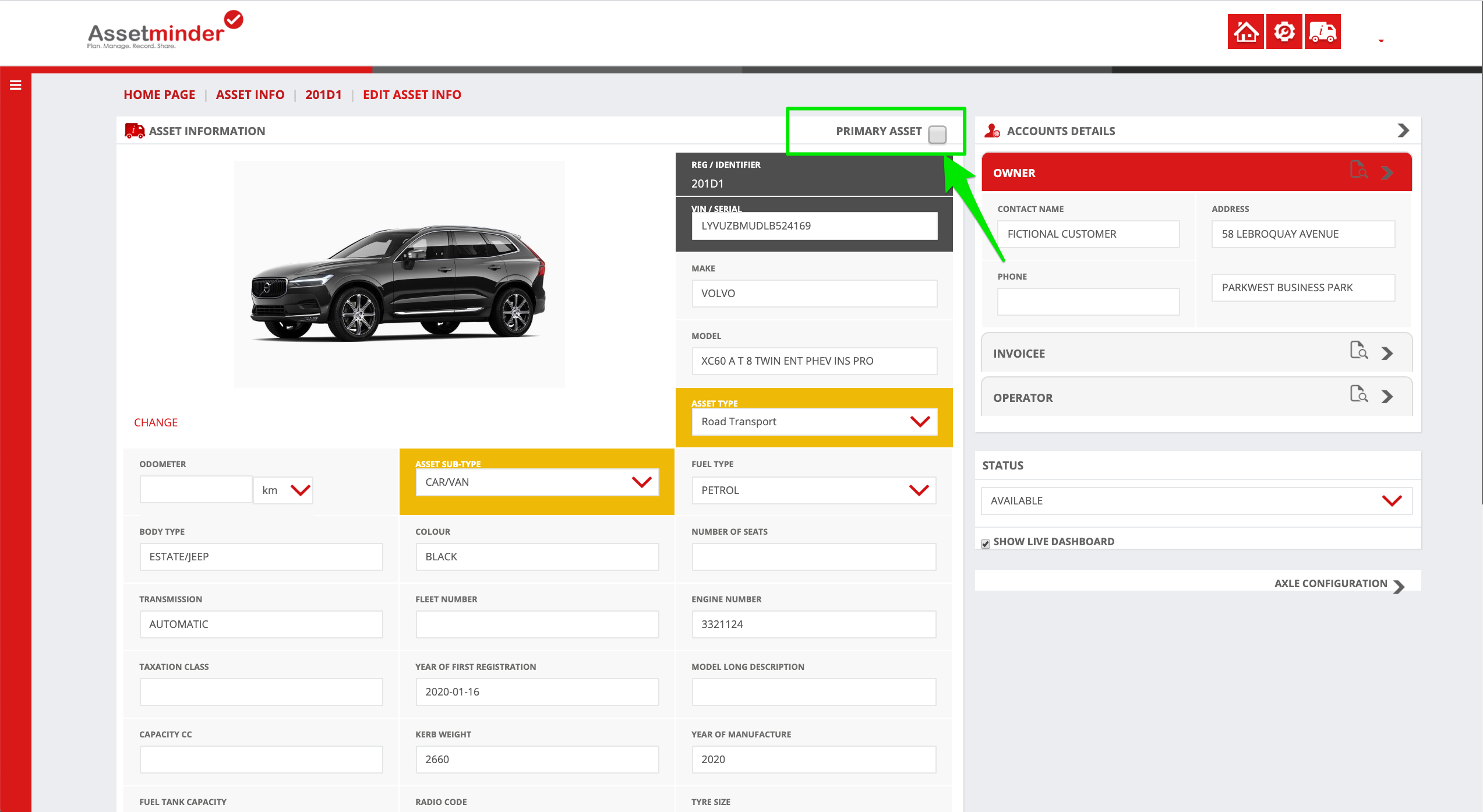The width and height of the screenshot is (1483, 812).
Task: Open the Status Available dropdown
Action: click(1196, 501)
